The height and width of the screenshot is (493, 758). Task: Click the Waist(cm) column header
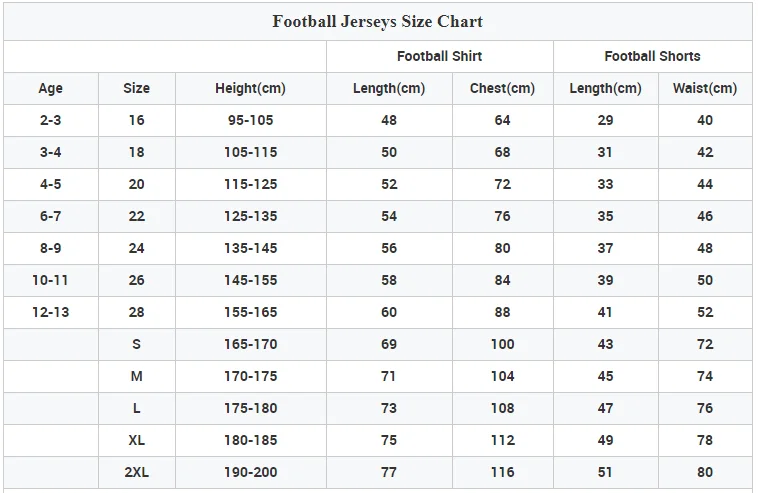[705, 88]
